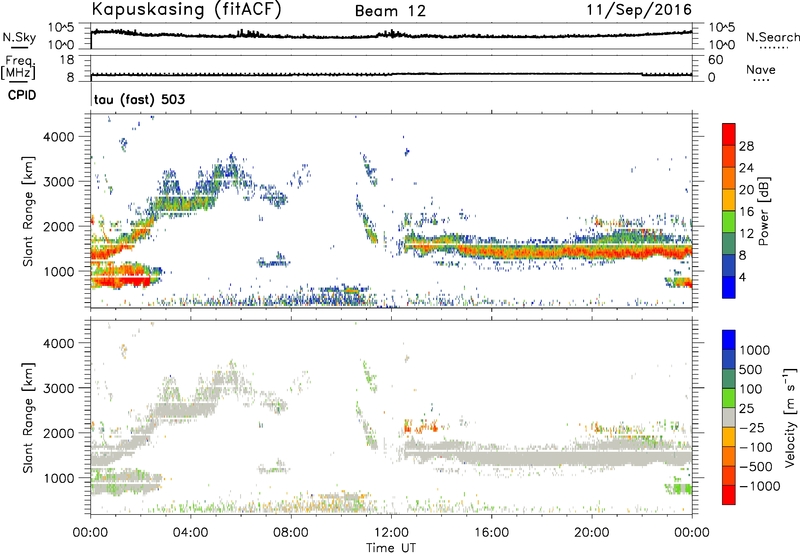Click the power scale value 4

[x=742, y=277]
